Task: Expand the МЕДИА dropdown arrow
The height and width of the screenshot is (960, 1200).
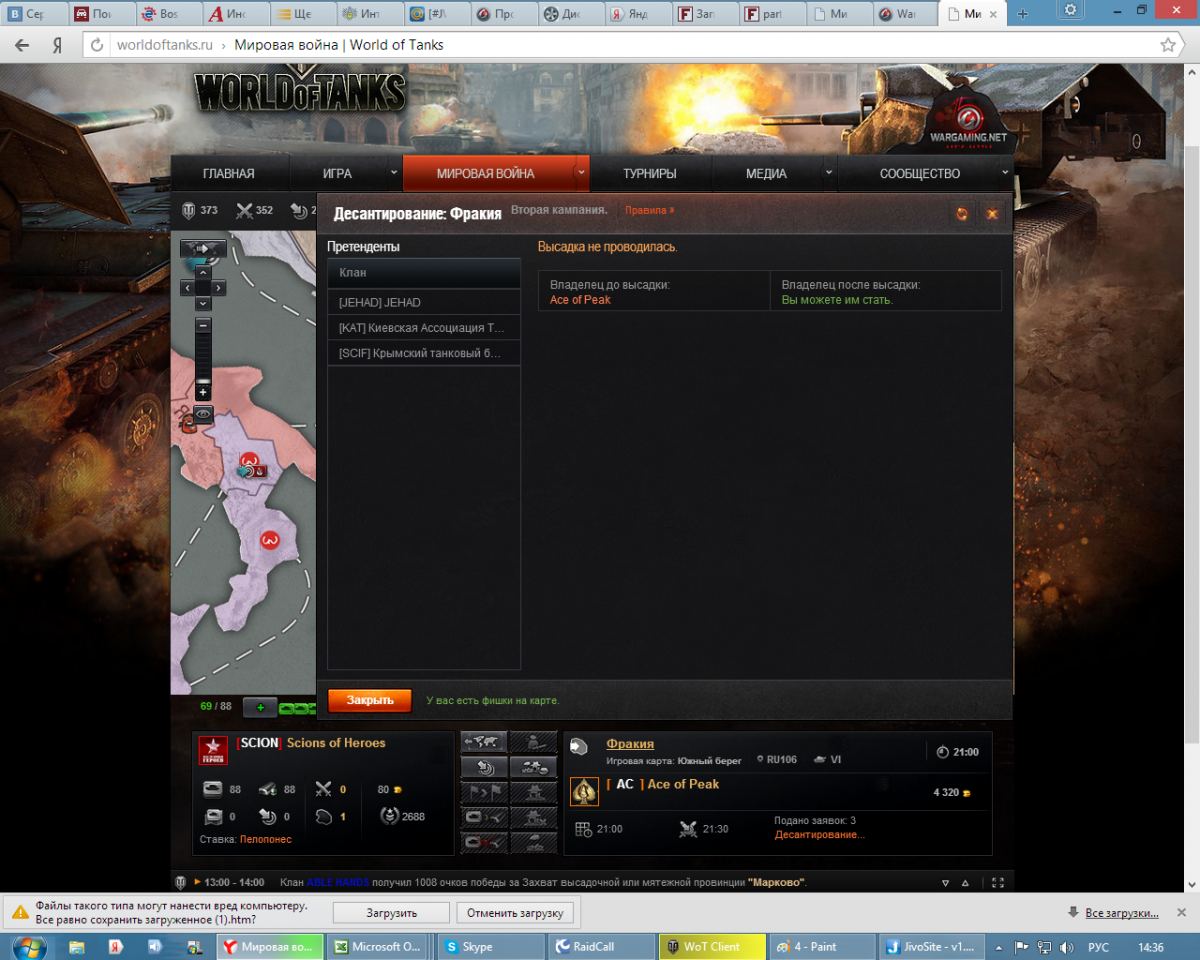Action: pyautogui.click(x=828, y=172)
